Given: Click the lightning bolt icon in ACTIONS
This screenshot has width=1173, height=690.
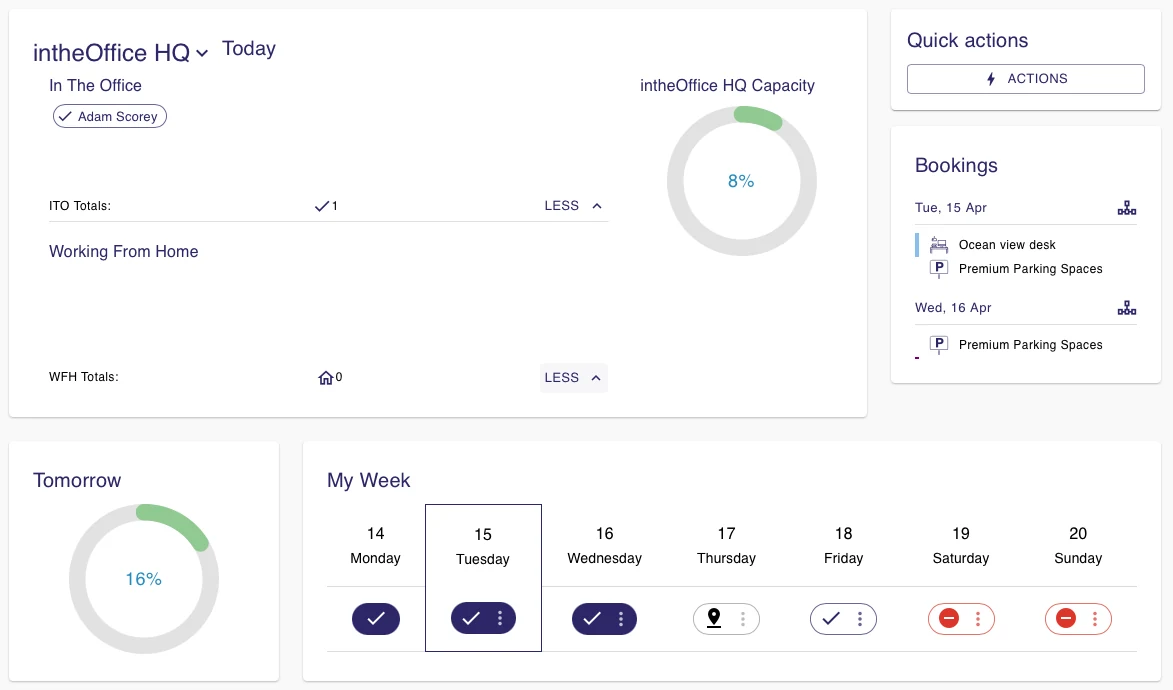Looking at the screenshot, I should (990, 79).
